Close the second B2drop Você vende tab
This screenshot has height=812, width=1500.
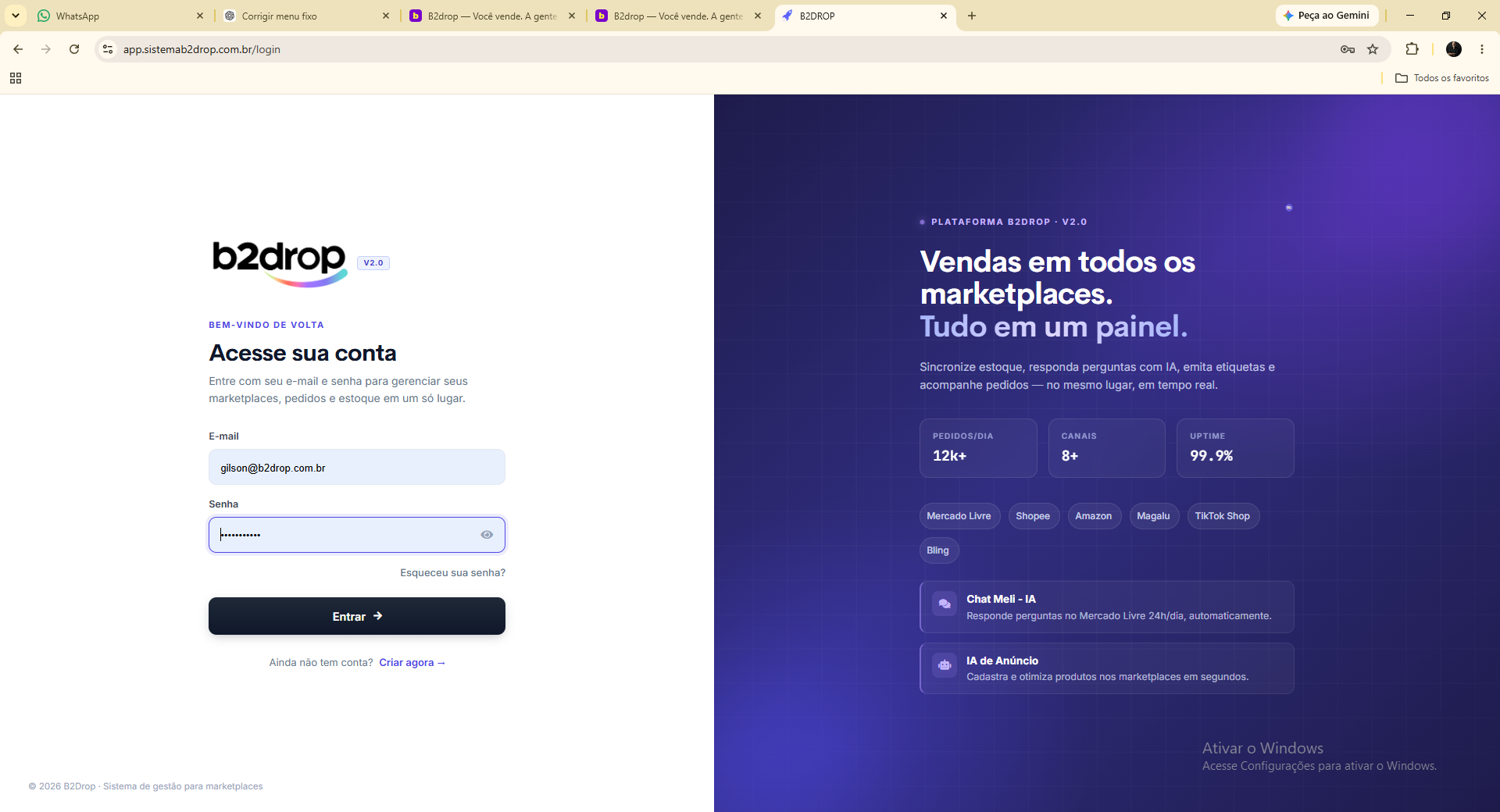[x=758, y=16]
